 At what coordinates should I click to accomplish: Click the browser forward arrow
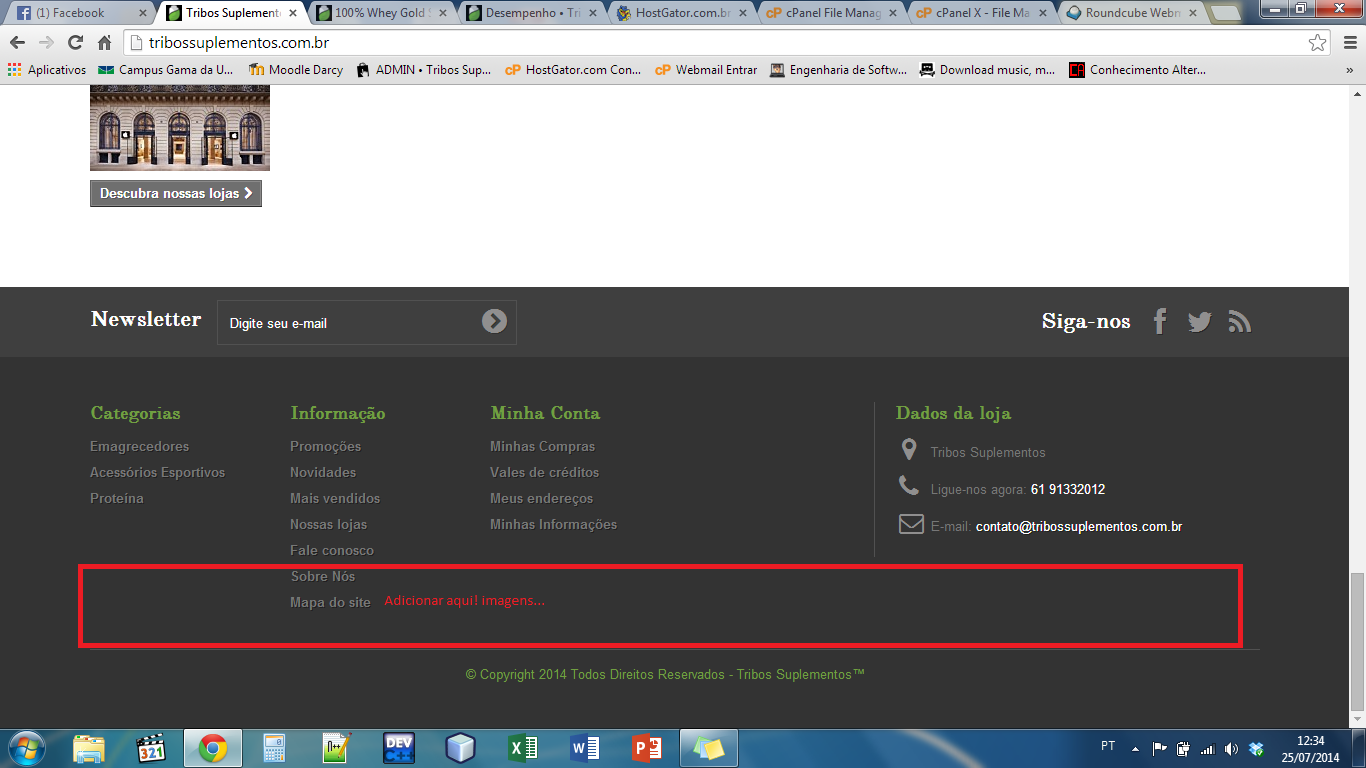46,43
